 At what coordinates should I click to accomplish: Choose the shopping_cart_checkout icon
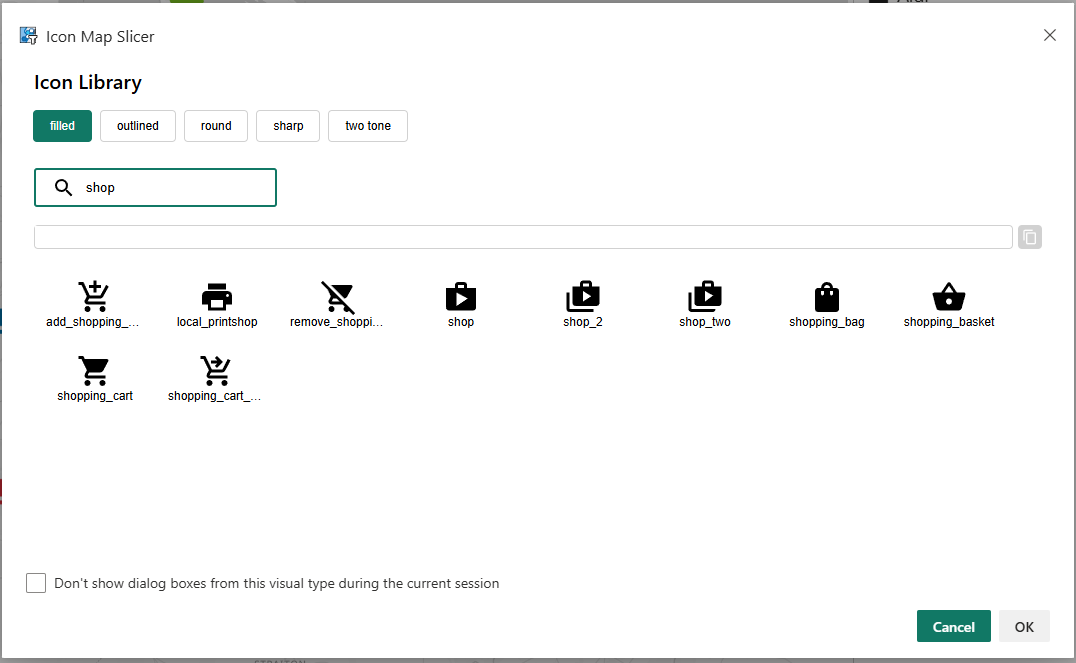pyautogui.click(x=215, y=371)
